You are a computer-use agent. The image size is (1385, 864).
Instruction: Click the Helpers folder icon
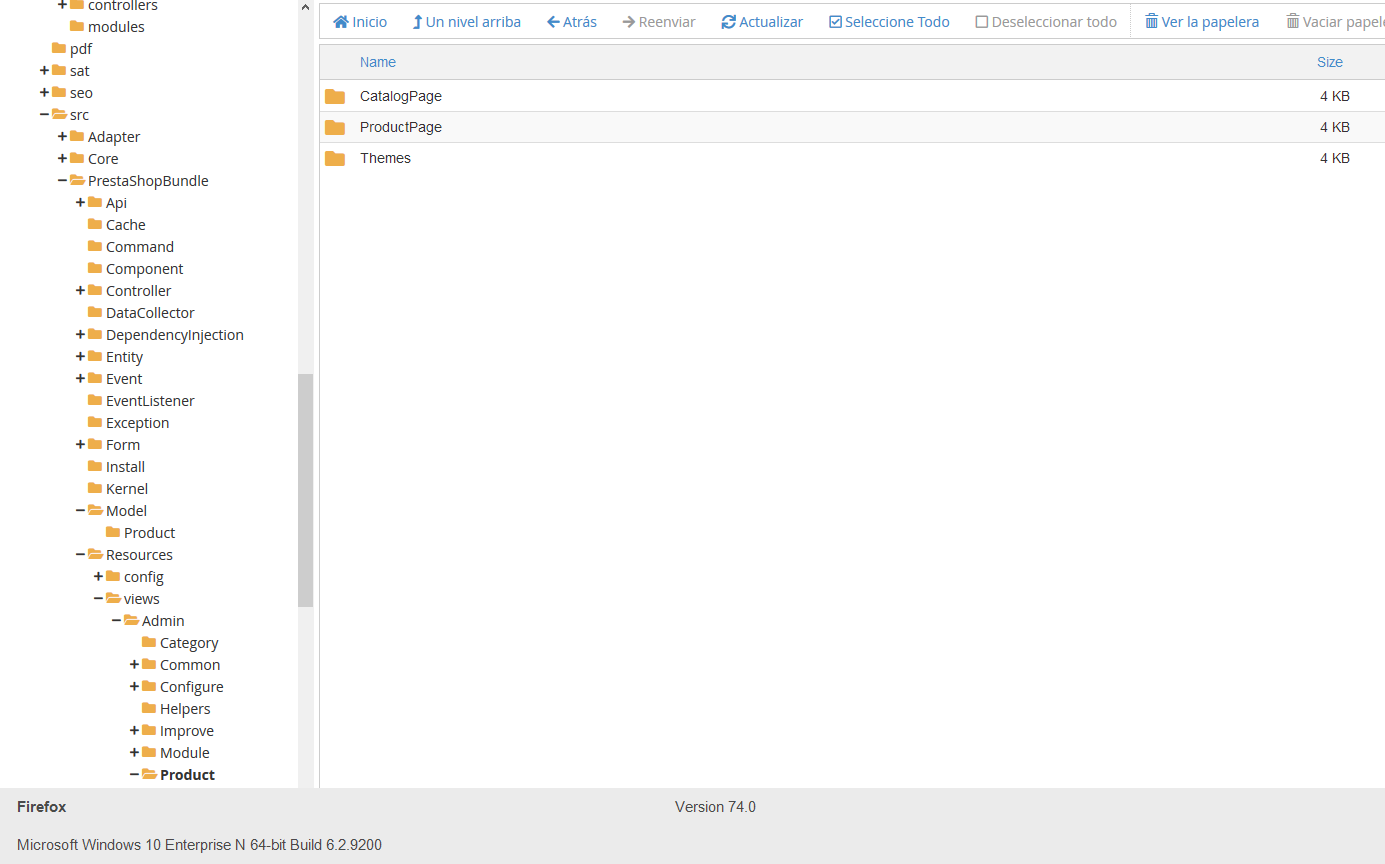pyautogui.click(x=149, y=708)
